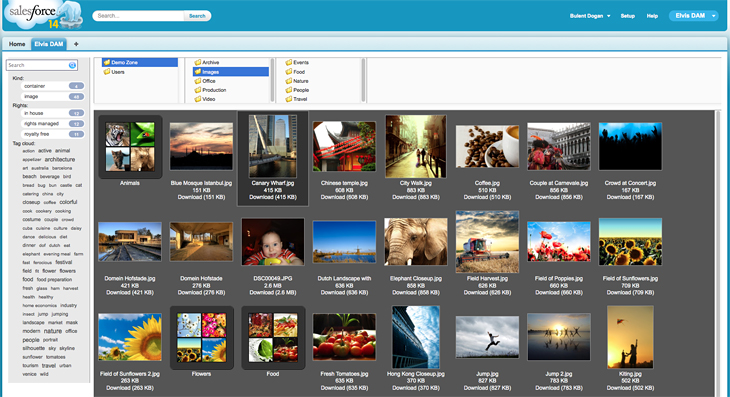The height and width of the screenshot is (397, 730).
Task: Filter by in house rights
Action: point(53,113)
